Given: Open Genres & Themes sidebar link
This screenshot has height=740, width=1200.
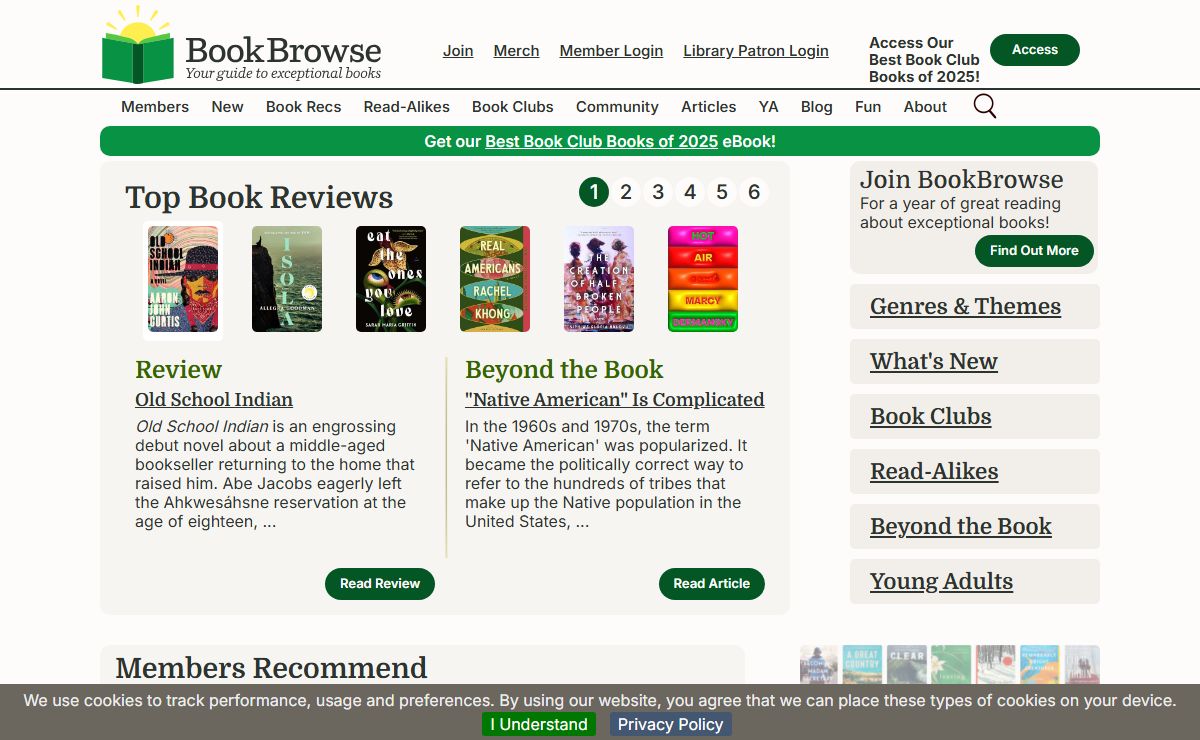Looking at the screenshot, I should point(965,307).
